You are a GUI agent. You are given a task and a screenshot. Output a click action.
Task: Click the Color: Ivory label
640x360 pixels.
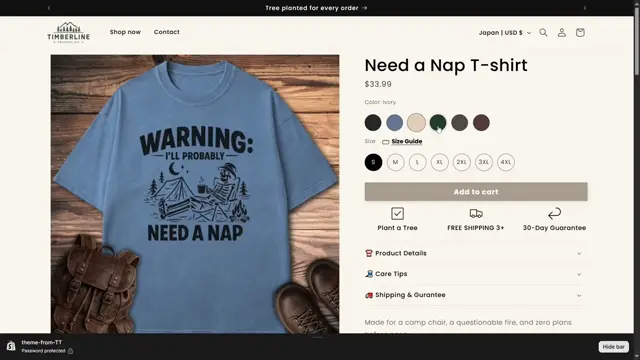pyautogui.click(x=380, y=102)
